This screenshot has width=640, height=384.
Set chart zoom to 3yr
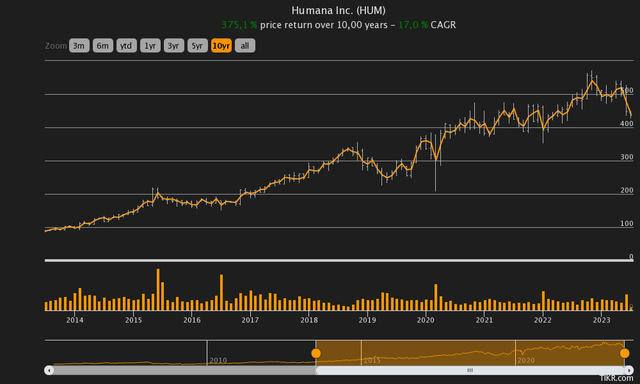coord(174,46)
